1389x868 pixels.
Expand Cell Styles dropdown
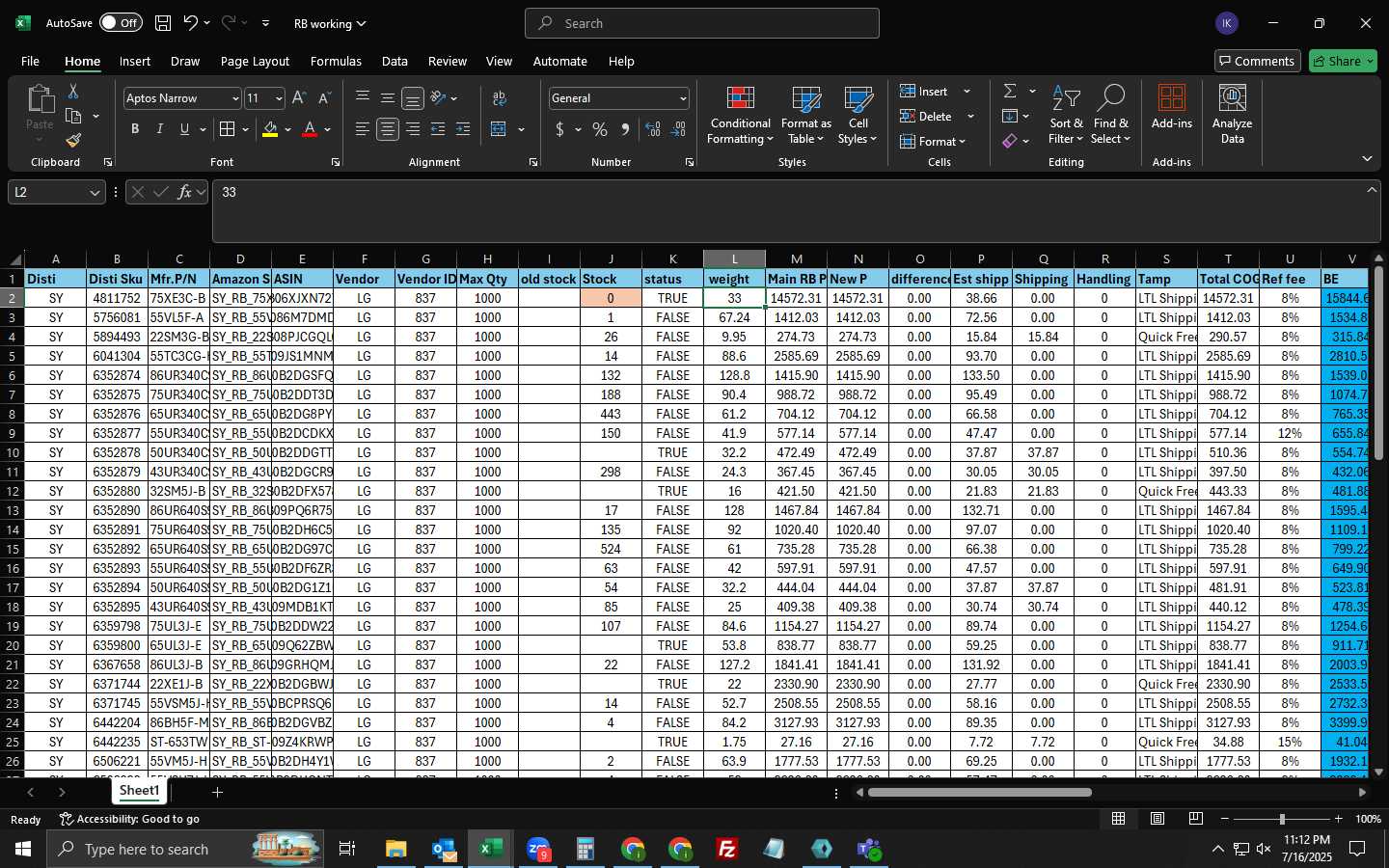[858, 115]
